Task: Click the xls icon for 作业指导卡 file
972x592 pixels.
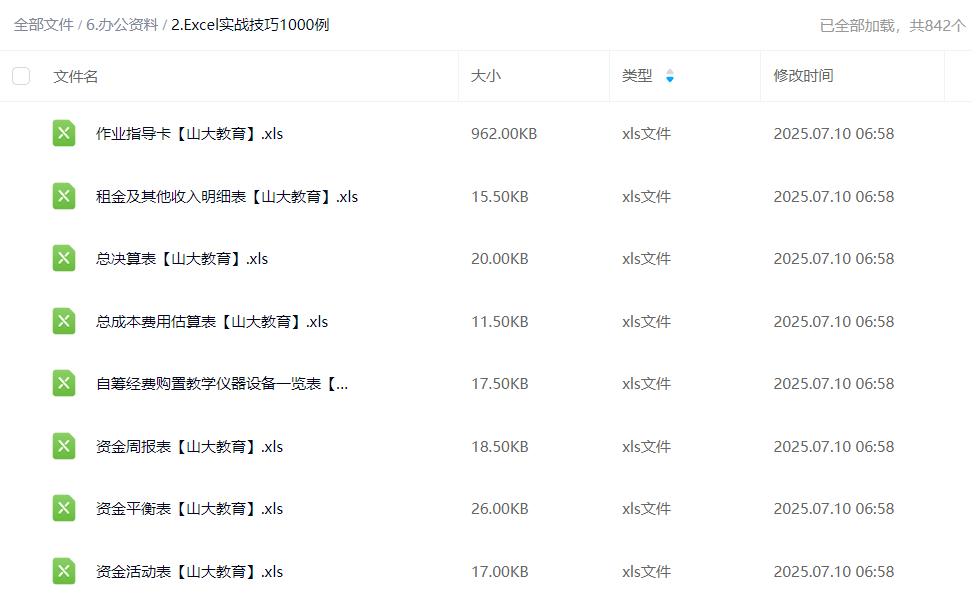Action: tap(64, 133)
